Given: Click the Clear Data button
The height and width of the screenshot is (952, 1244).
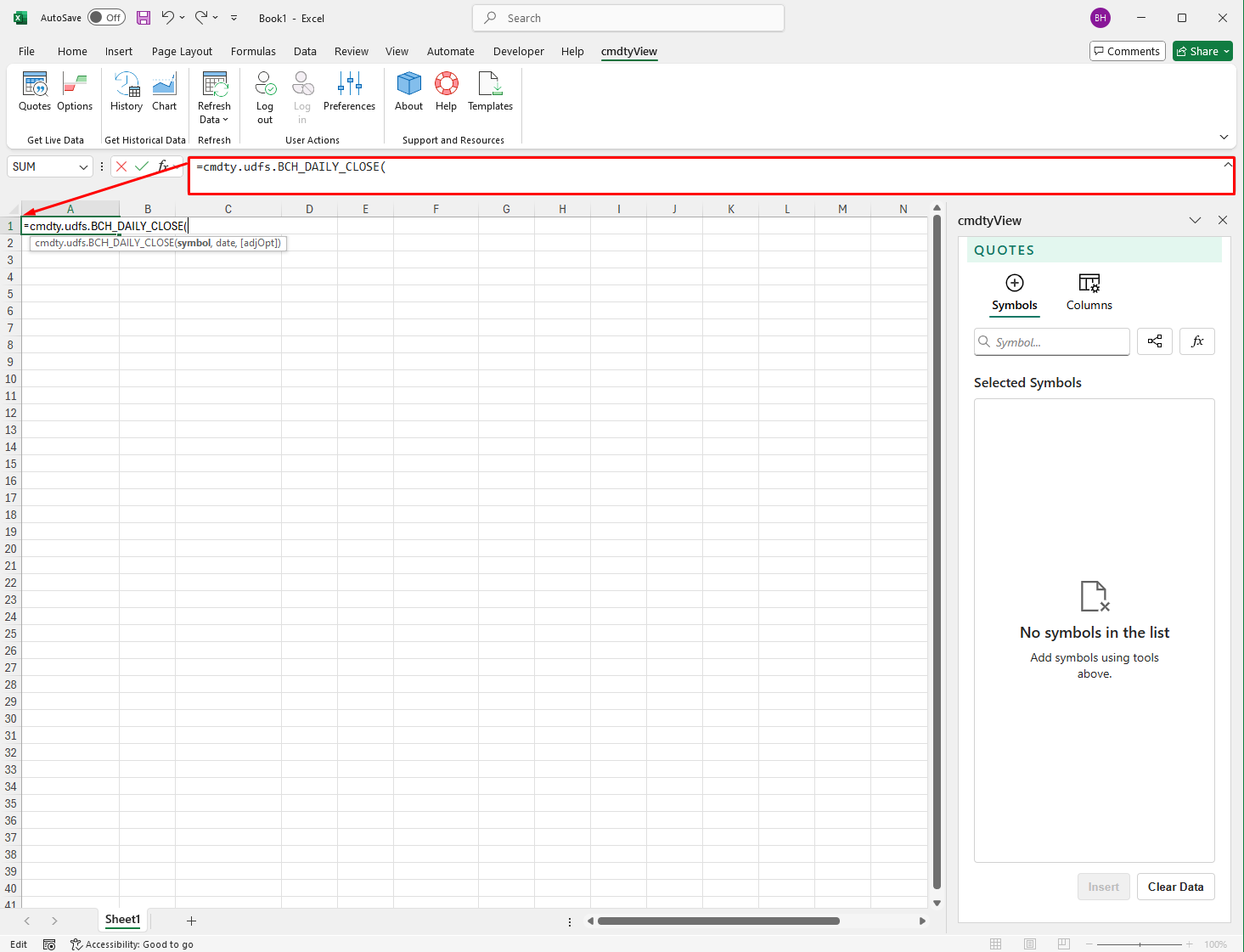Looking at the screenshot, I should click(1175, 887).
